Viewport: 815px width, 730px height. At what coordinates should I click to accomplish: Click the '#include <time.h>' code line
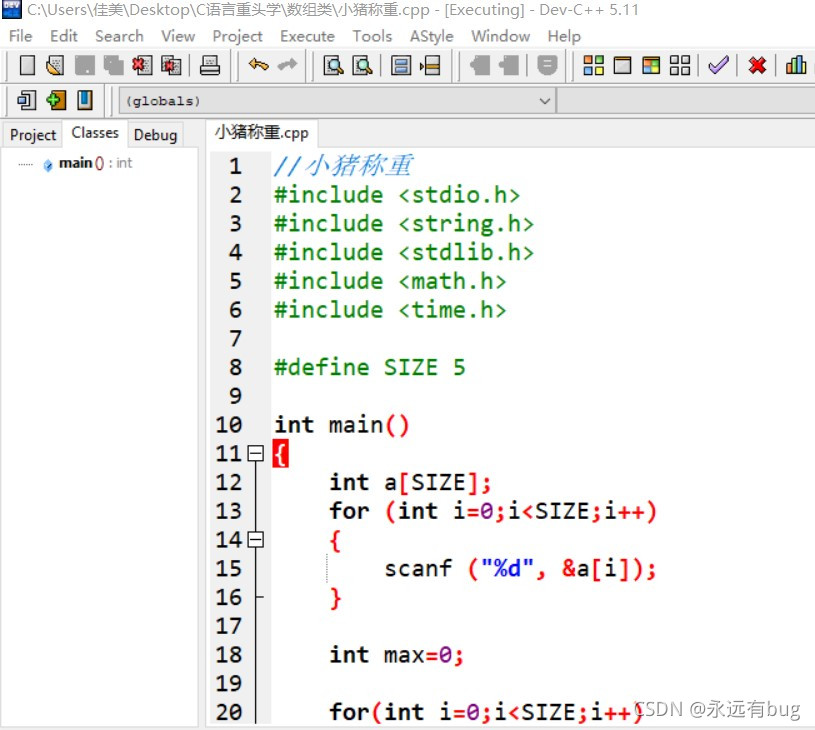click(390, 310)
